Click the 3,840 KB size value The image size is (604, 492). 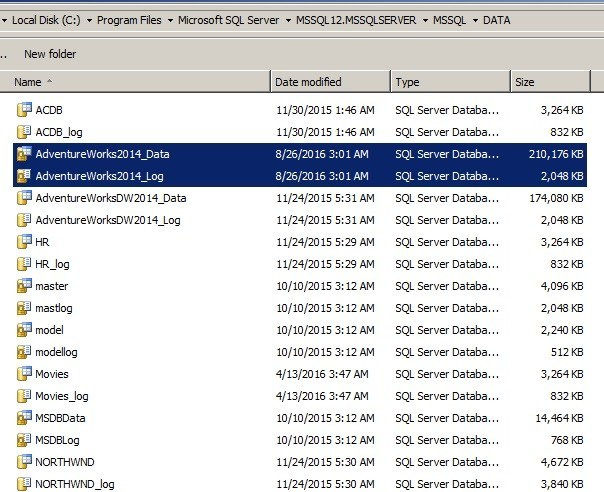click(562, 484)
